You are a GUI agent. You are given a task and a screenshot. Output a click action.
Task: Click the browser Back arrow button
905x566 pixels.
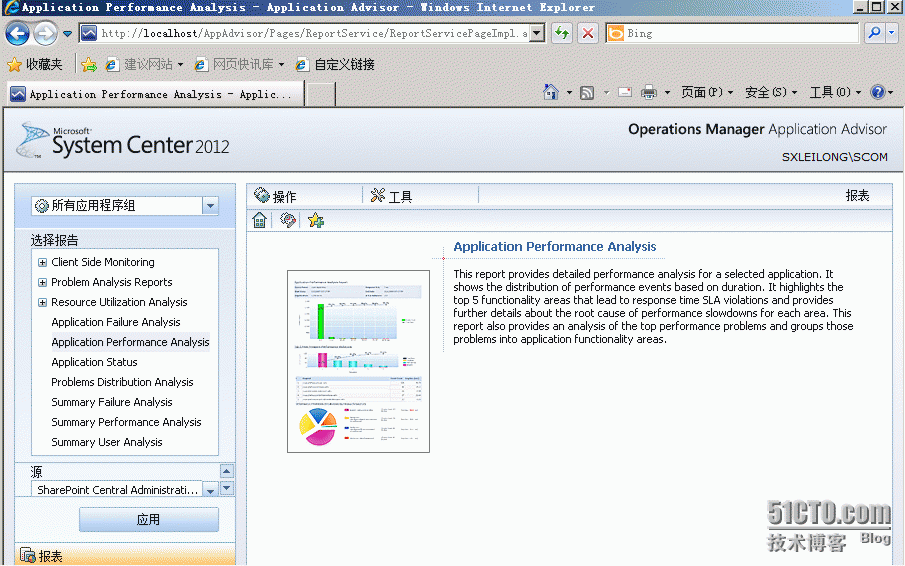click(17, 33)
